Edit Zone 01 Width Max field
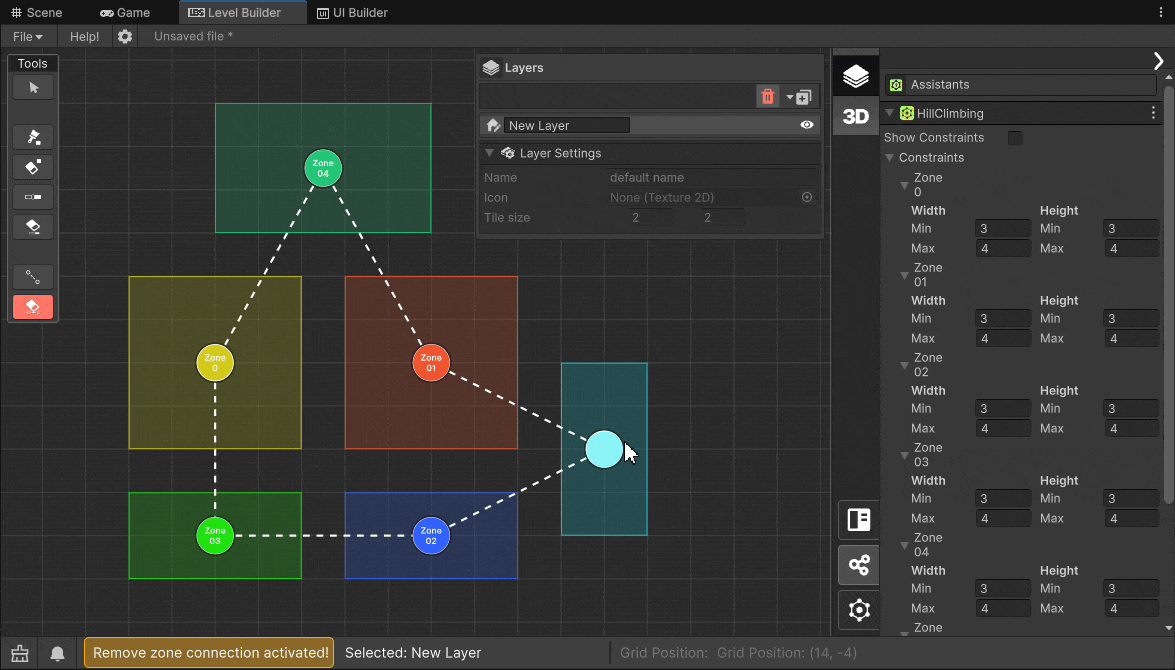The width and height of the screenshot is (1175, 670). 1003,339
